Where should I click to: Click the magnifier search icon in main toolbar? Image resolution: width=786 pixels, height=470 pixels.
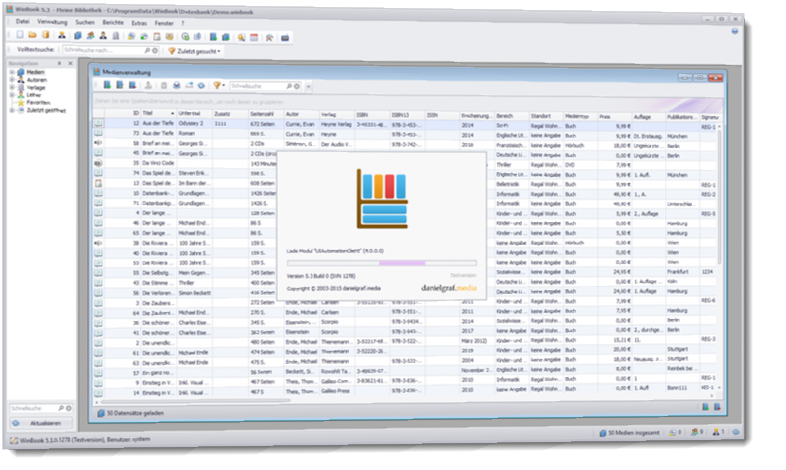tap(242, 38)
